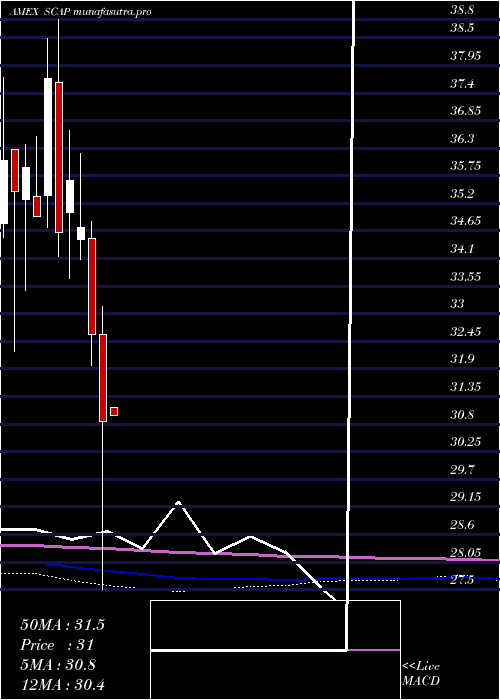Click the 'Price : 31' readout

(x=57, y=645)
